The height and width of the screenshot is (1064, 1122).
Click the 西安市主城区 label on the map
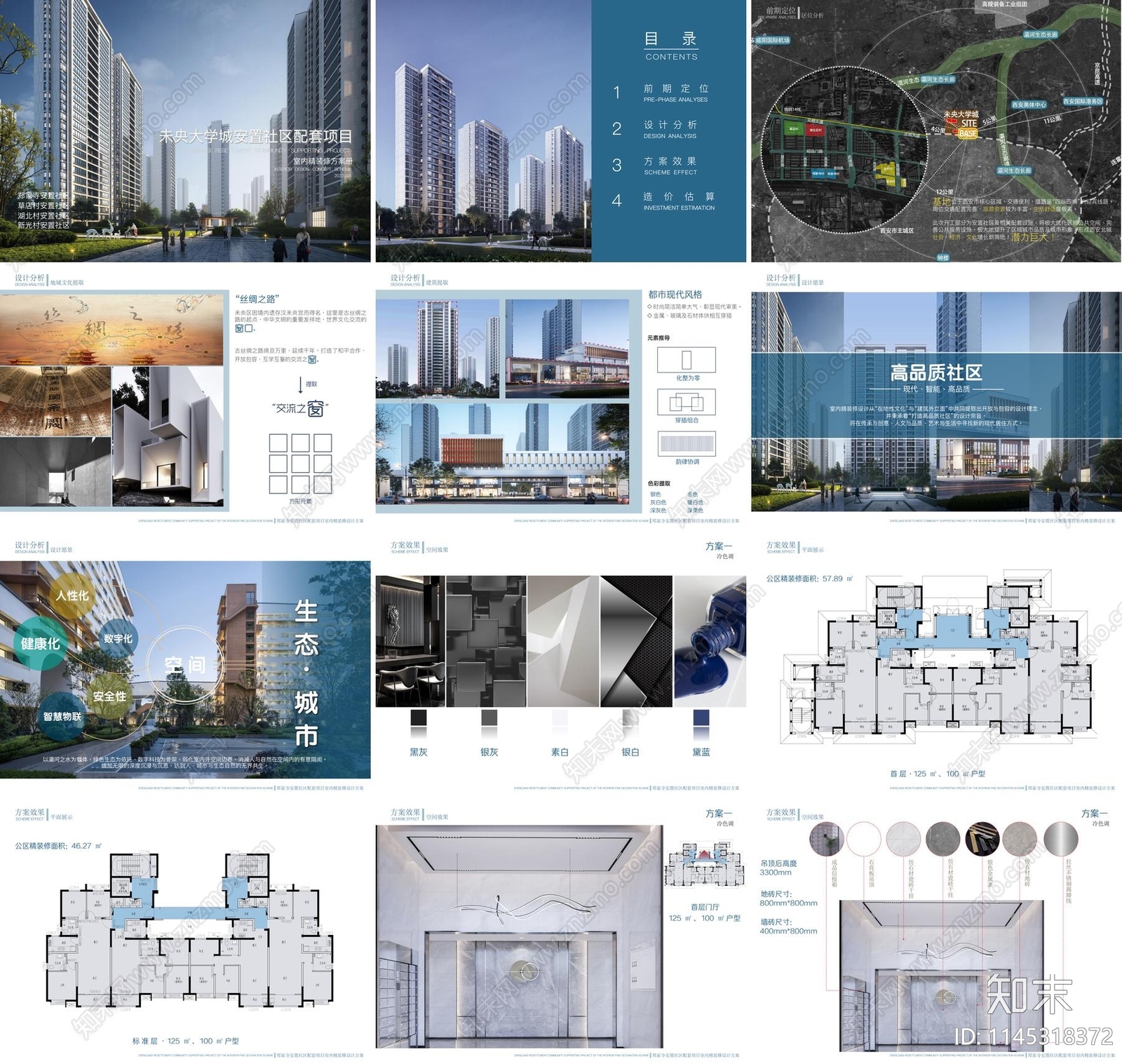(x=897, y=230)
